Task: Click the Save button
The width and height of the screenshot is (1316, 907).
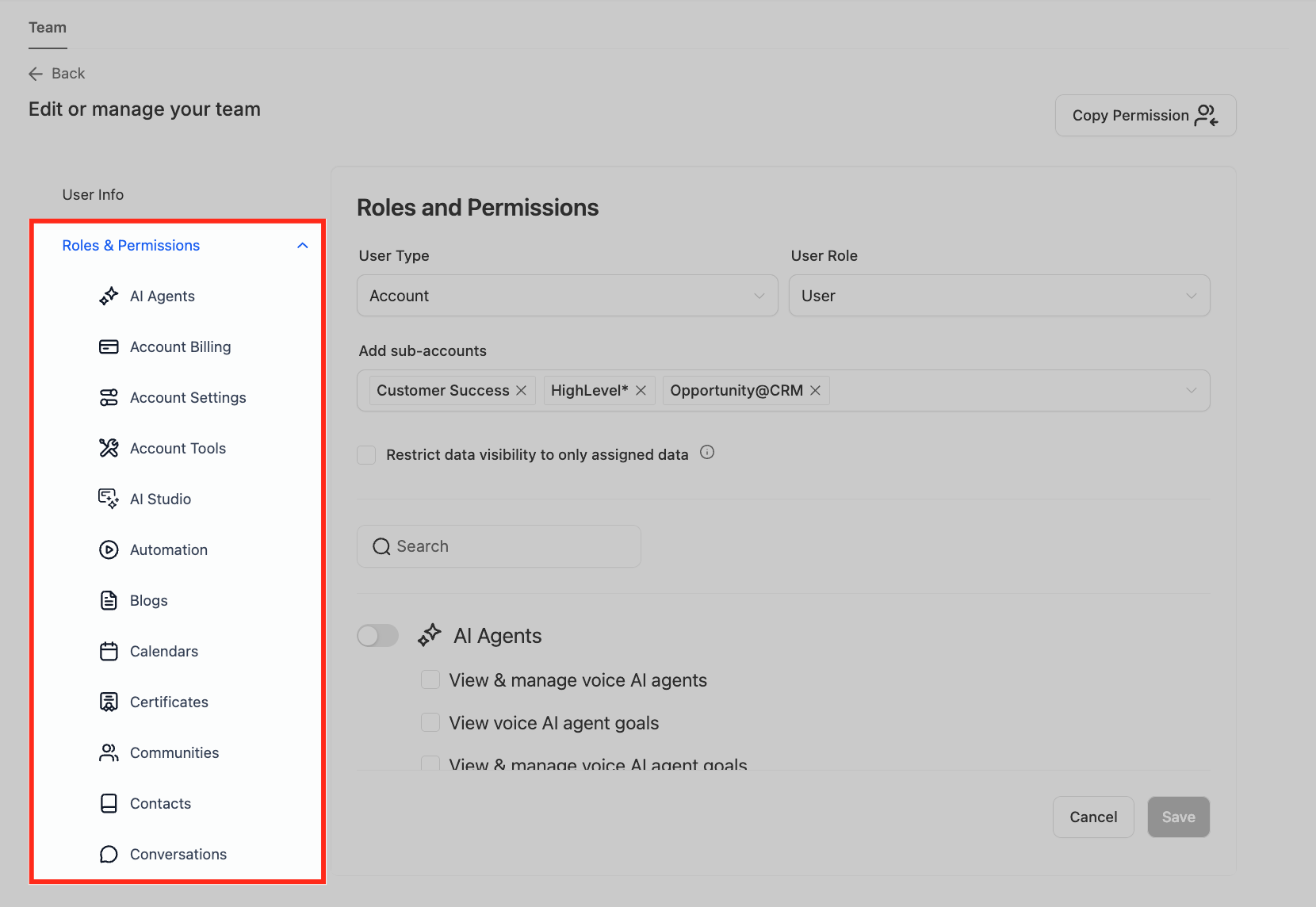Action: coord(1179,817)
